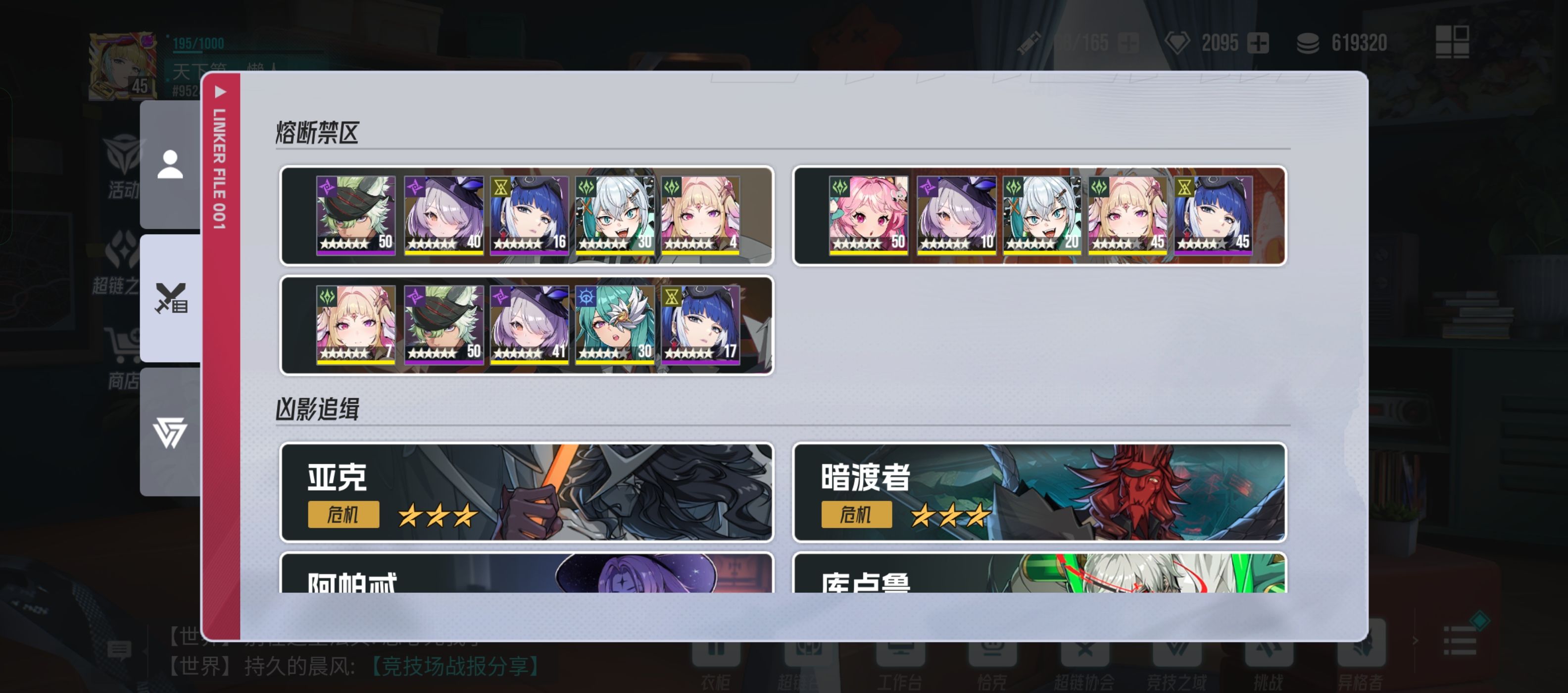Open the 竞技场战报分享 chat link
Screen dimensions: 1568x693
click(x=455, y=666)
